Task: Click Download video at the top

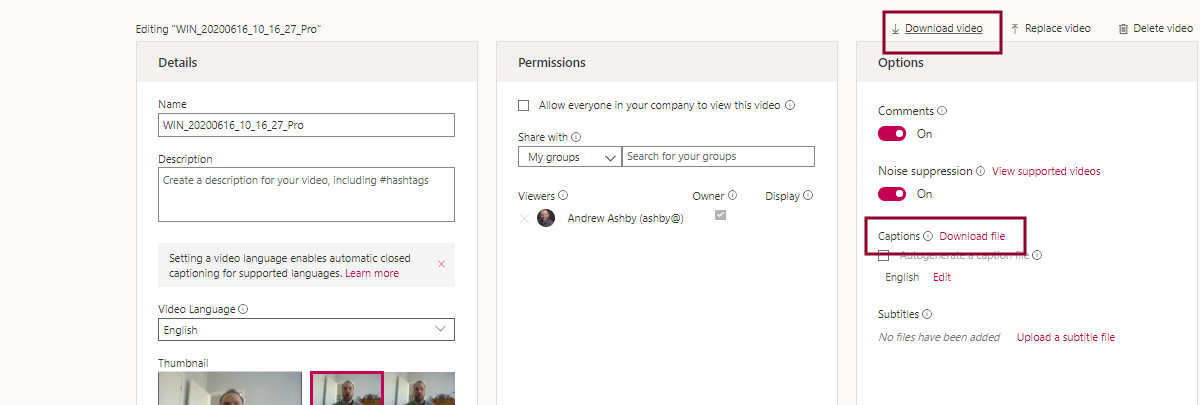Action: 943,28
